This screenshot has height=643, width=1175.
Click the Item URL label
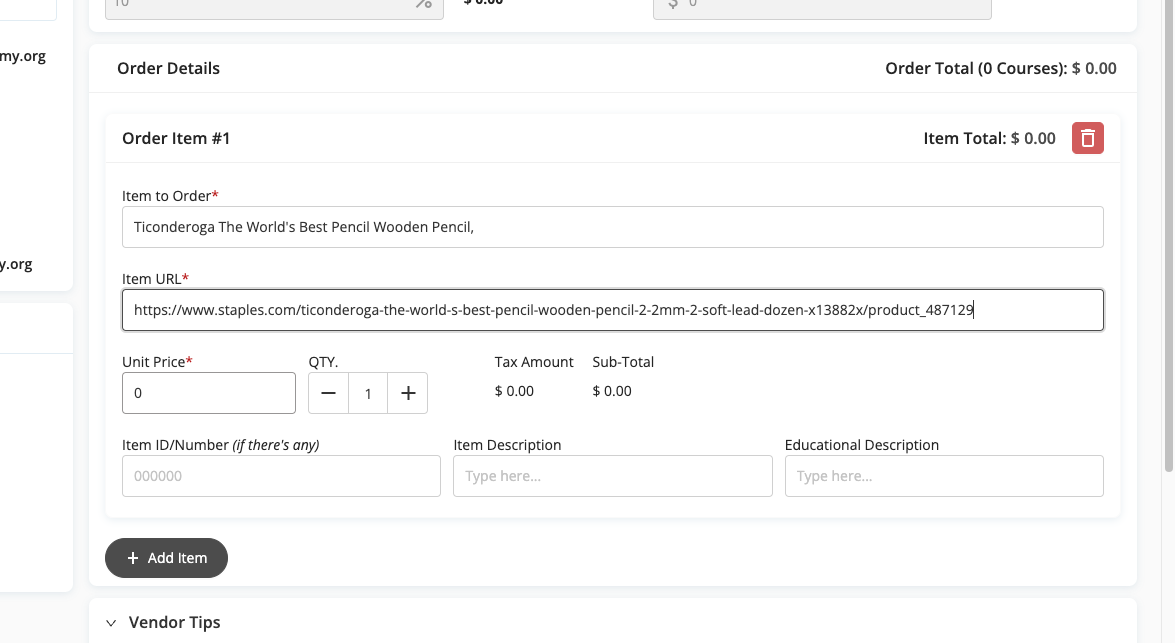(x=155, y=279)
